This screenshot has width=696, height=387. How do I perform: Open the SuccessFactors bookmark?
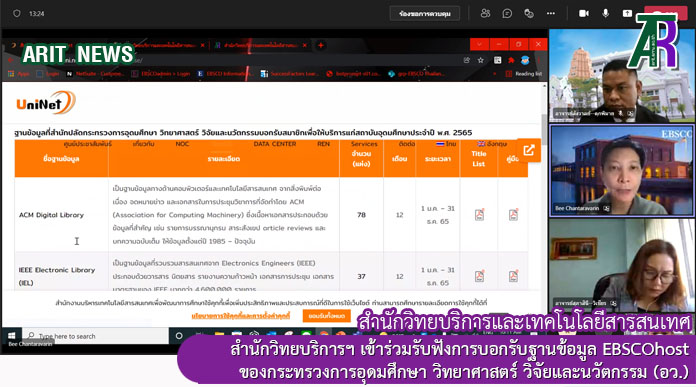click(289, 74)
